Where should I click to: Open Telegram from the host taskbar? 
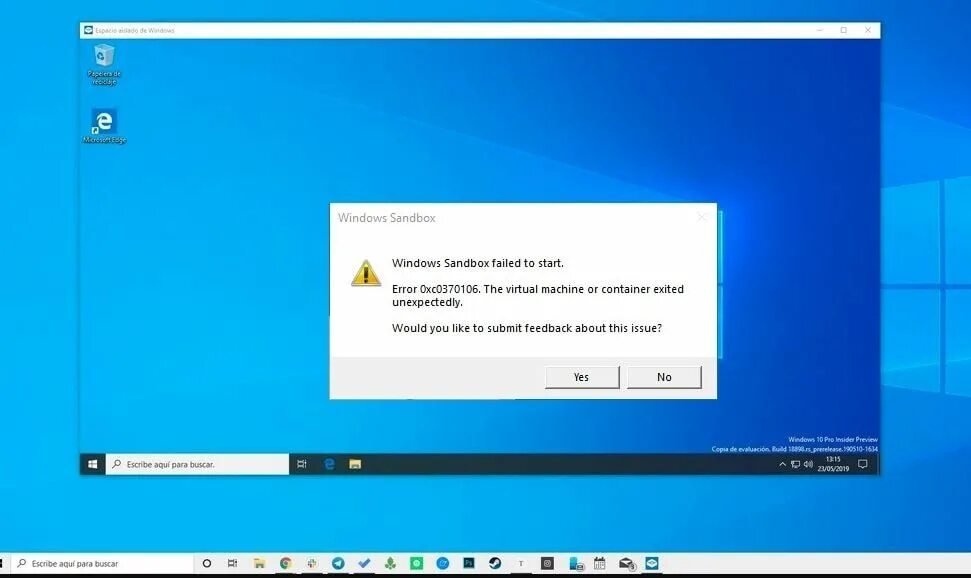coord(338,563)
